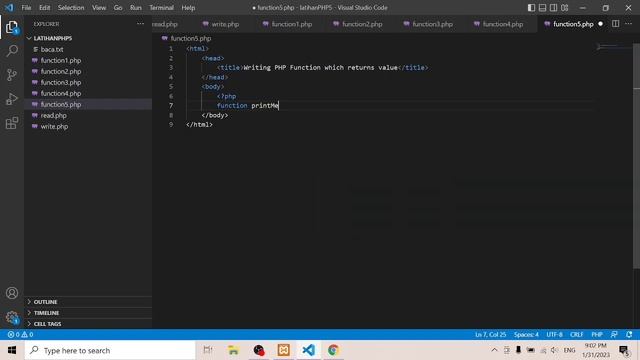
Task: Open the Source Control view
Action: pos(12,75)
